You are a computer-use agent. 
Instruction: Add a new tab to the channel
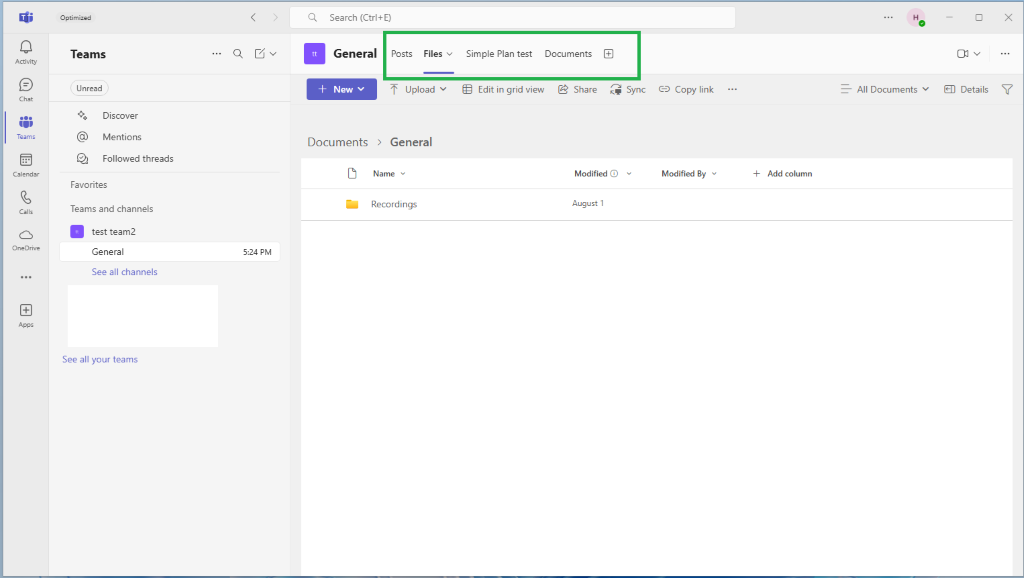609,54
